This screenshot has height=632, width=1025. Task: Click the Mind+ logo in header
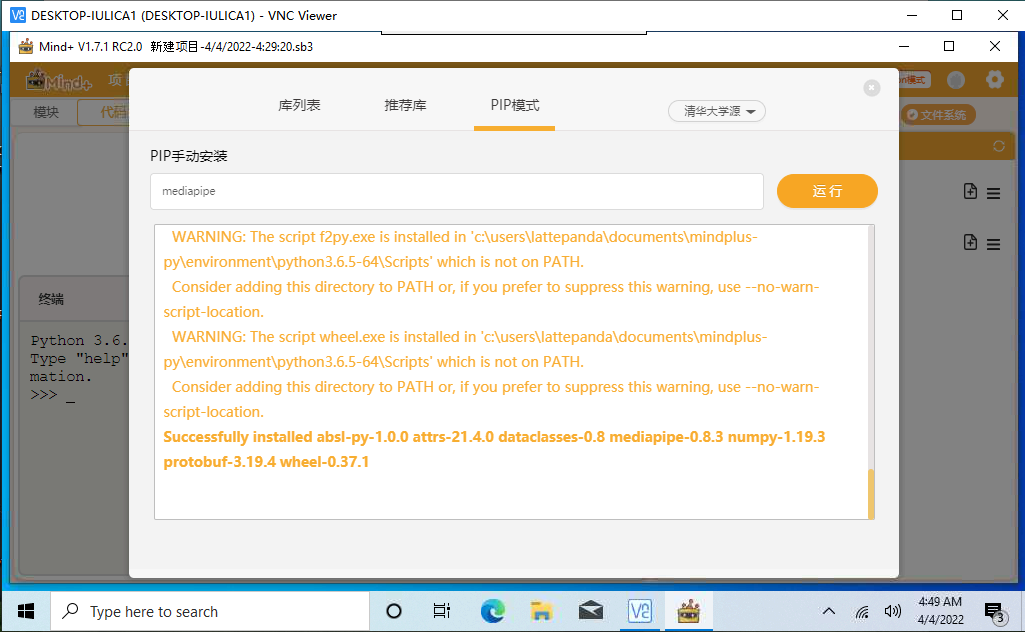[59, 80]
